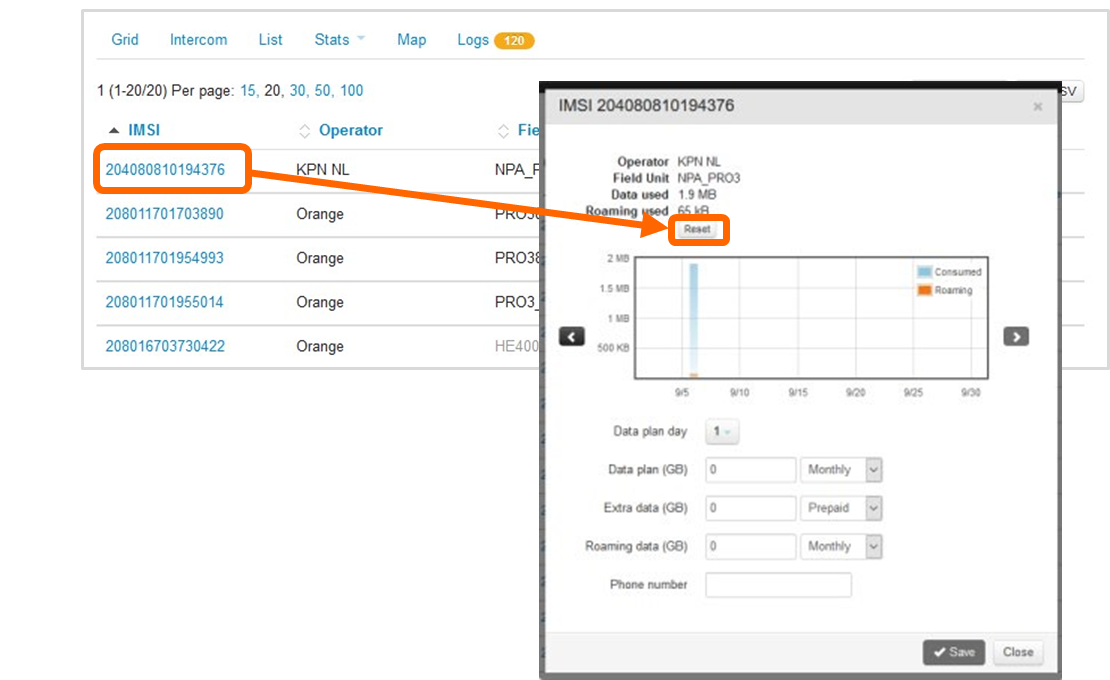This screenshot has width=1110, height=680.
Task: Click the previous chart arrow button
Action: [x=571, y=337]
